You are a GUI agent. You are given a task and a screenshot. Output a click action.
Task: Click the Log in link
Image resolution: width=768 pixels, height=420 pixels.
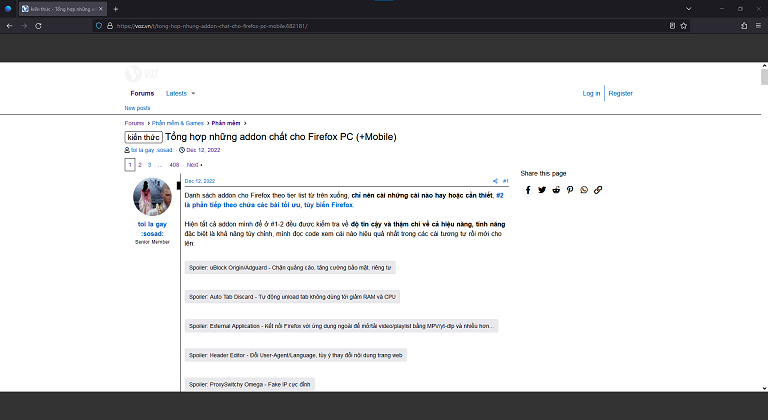pos(591,93)
